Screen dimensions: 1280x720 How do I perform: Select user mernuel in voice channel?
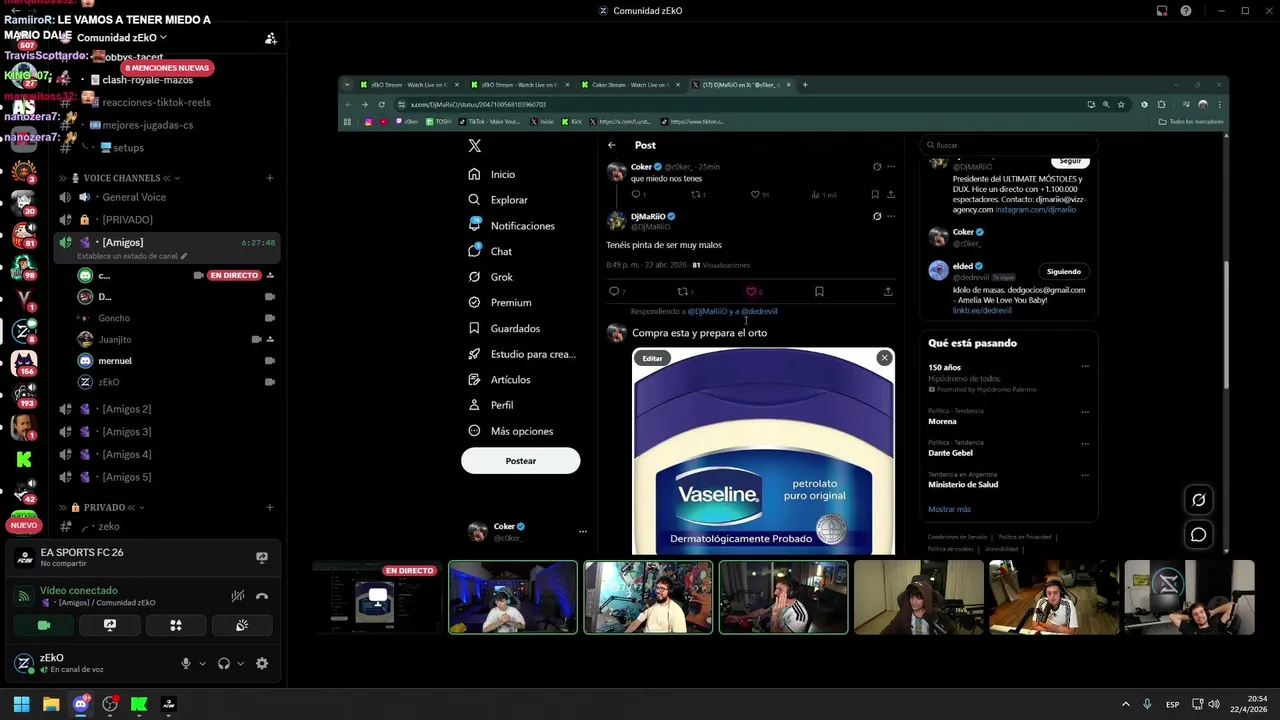tap(115, 361)
